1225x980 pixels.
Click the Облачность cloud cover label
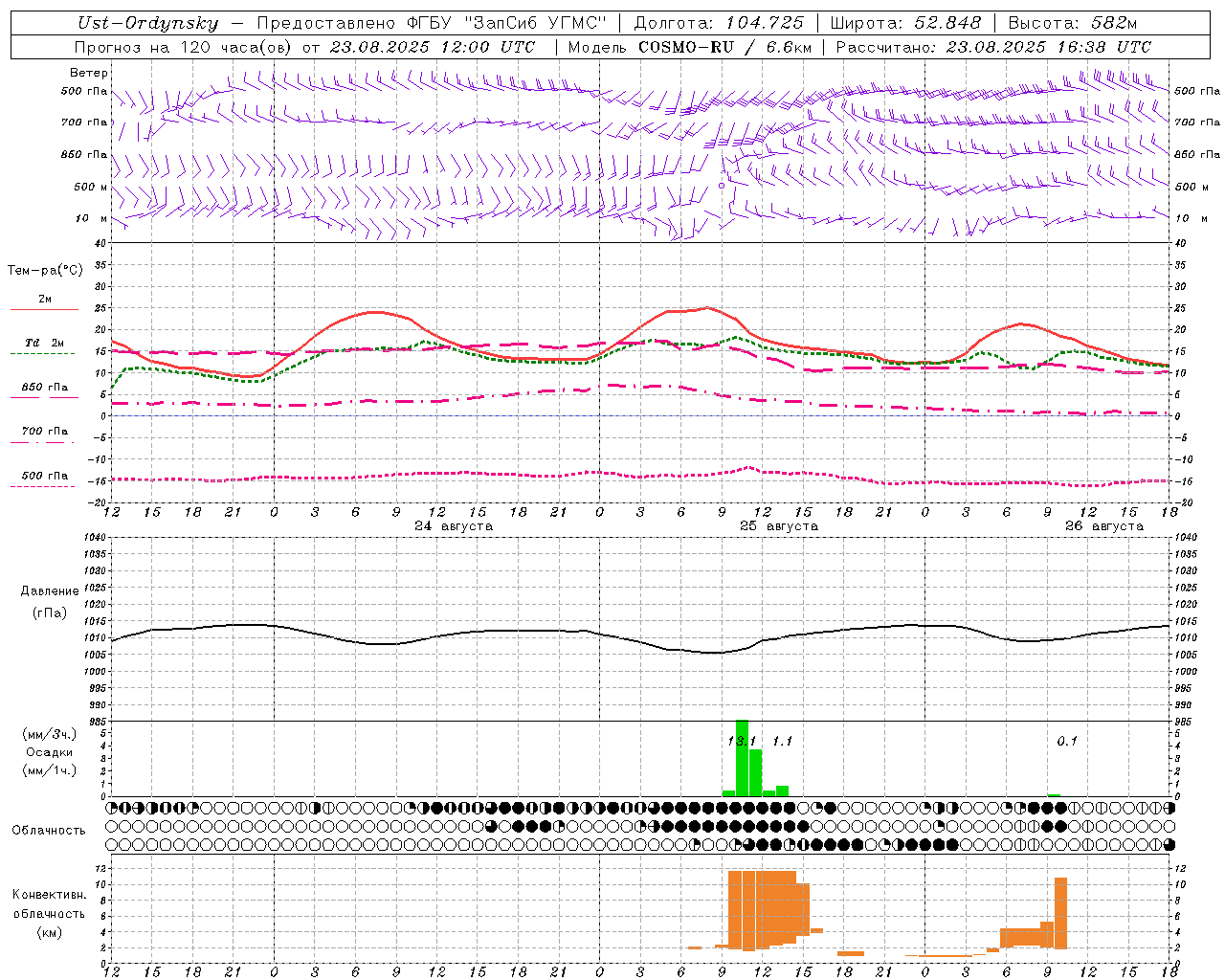pyautogui.click(x=49, y=831)
